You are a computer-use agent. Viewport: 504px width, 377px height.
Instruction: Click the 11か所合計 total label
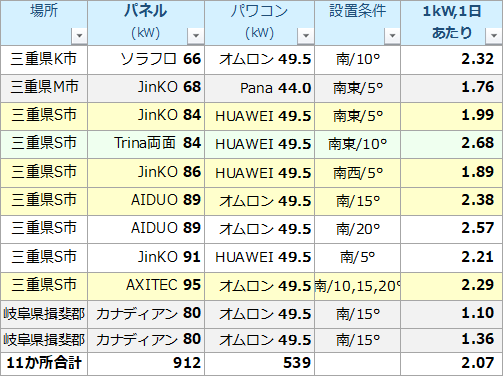click(x=44, y=364)
